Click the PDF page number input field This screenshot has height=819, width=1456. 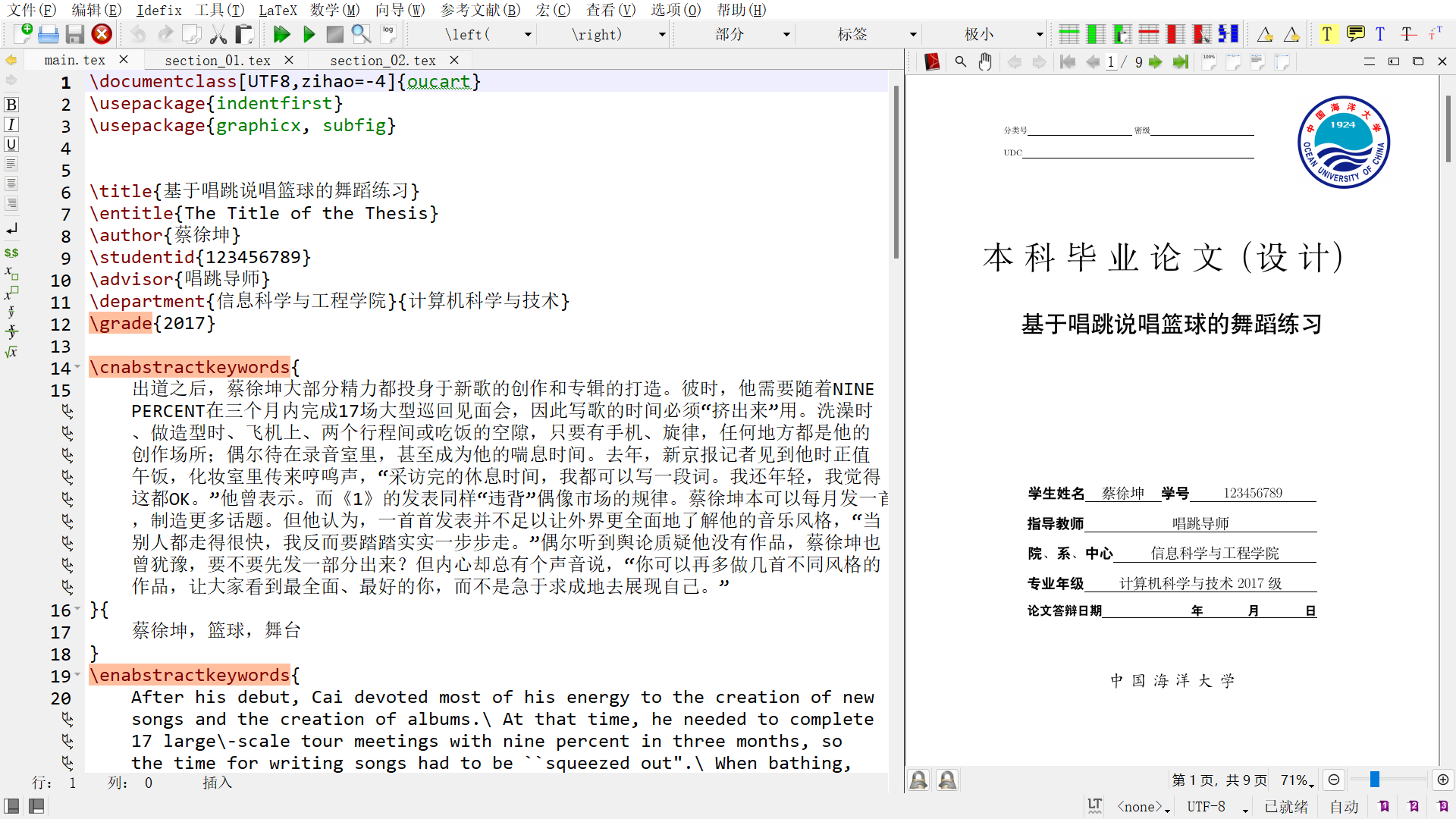click(1111, 62)
